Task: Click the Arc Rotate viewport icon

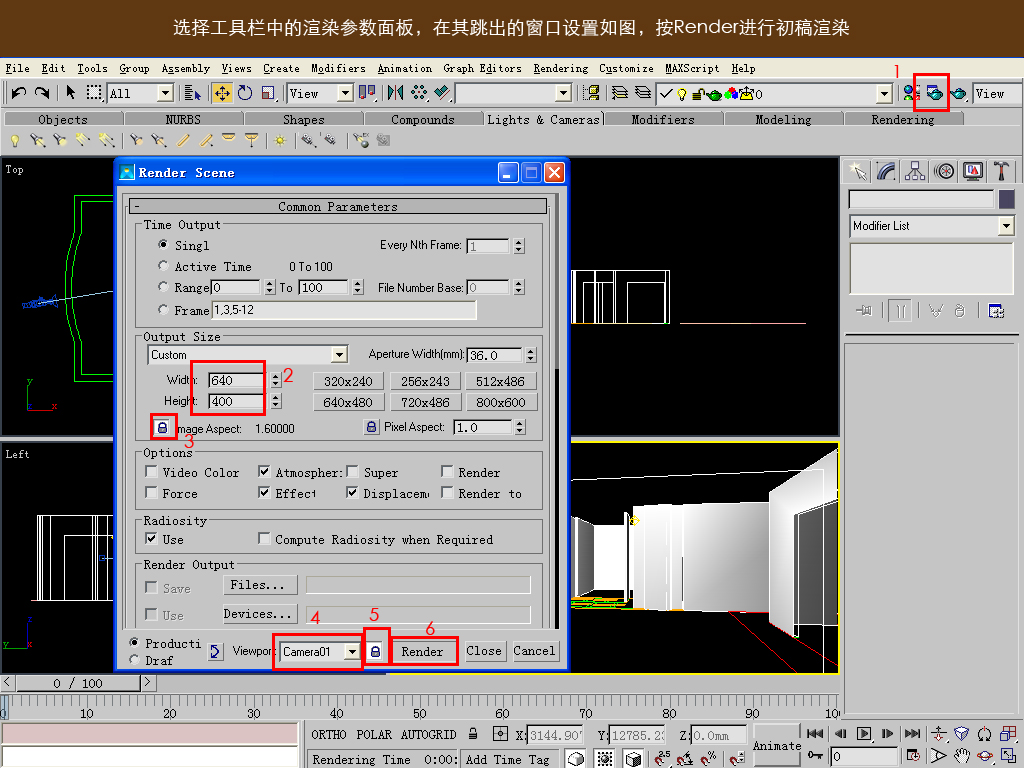Action: (x=985, y=756)
